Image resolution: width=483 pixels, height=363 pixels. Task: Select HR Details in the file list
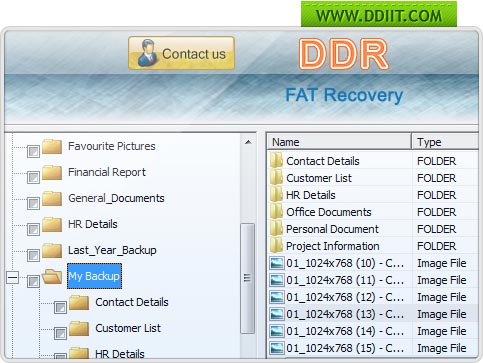pyautogui.click(x=311, y=195)
